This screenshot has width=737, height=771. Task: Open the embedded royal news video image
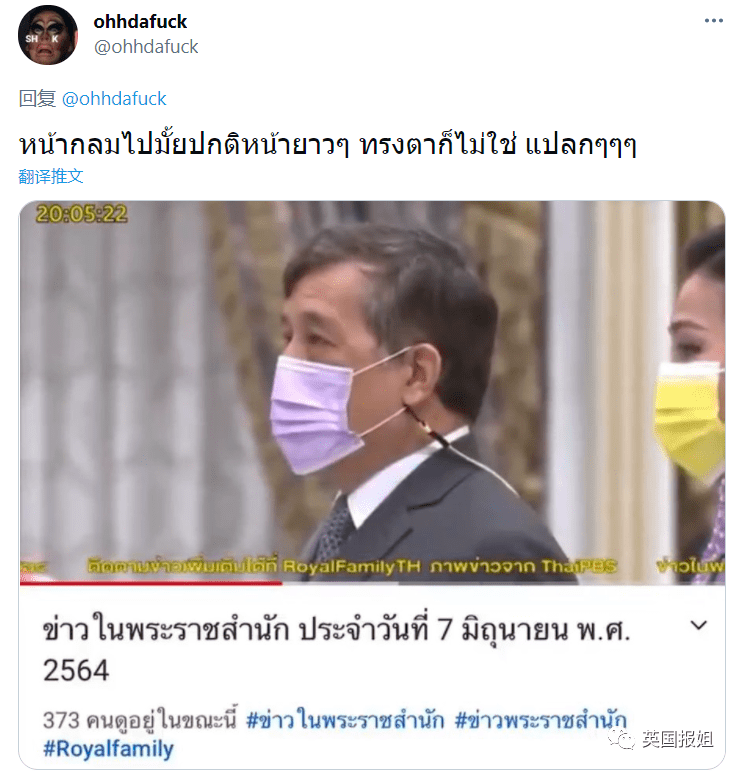click(x=372, y=391)
